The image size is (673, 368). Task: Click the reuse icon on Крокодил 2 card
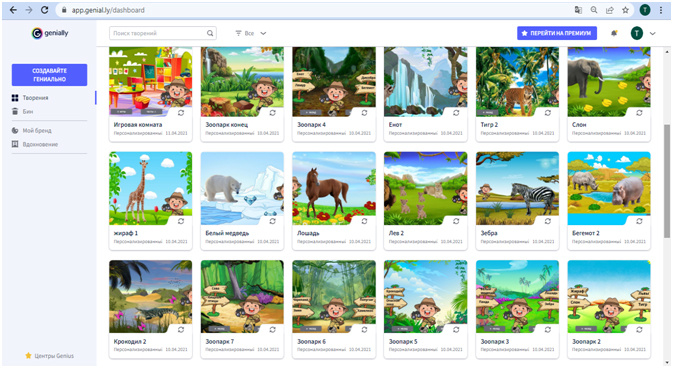(x=181, y=329)
